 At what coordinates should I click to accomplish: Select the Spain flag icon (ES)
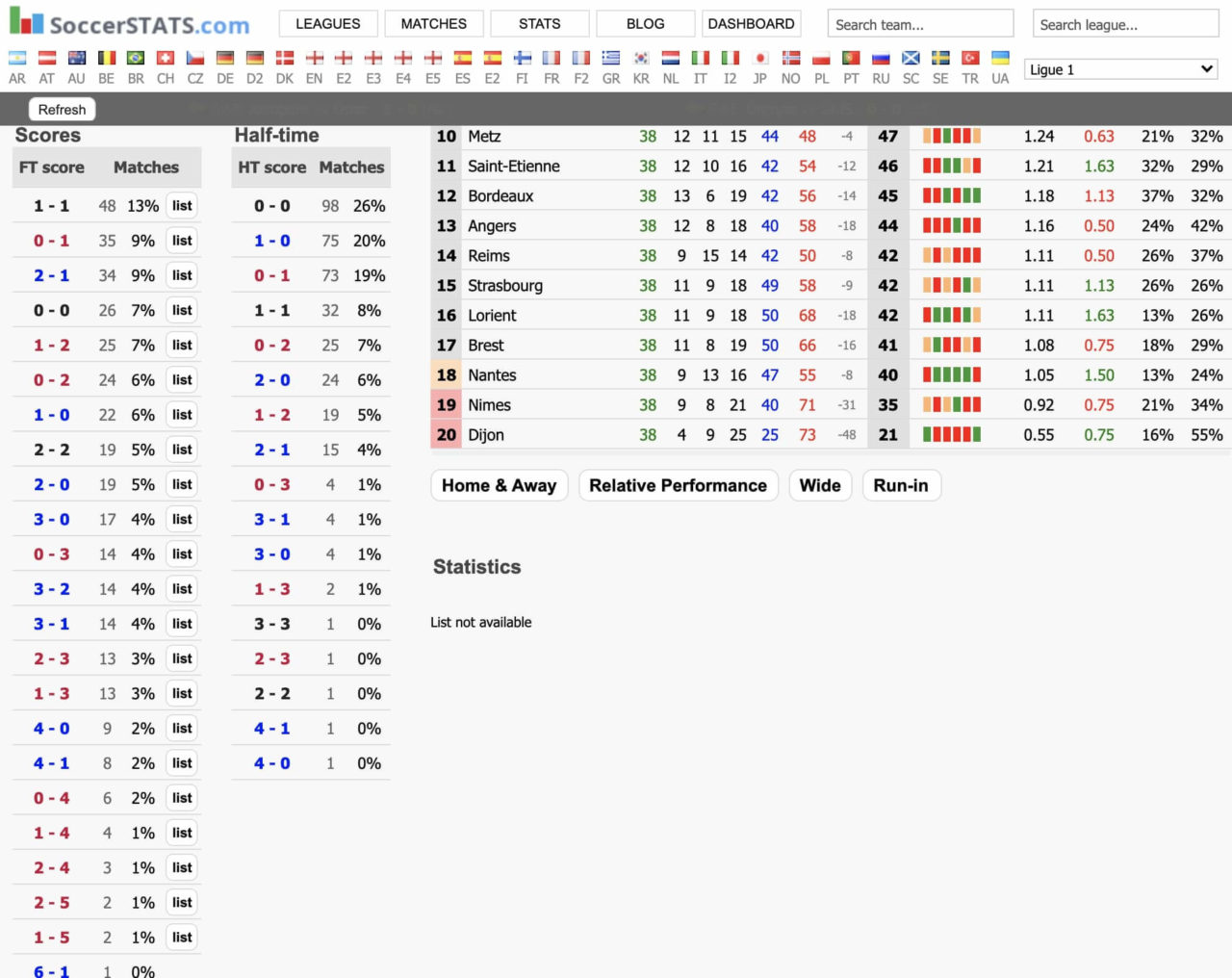point(462,59)
